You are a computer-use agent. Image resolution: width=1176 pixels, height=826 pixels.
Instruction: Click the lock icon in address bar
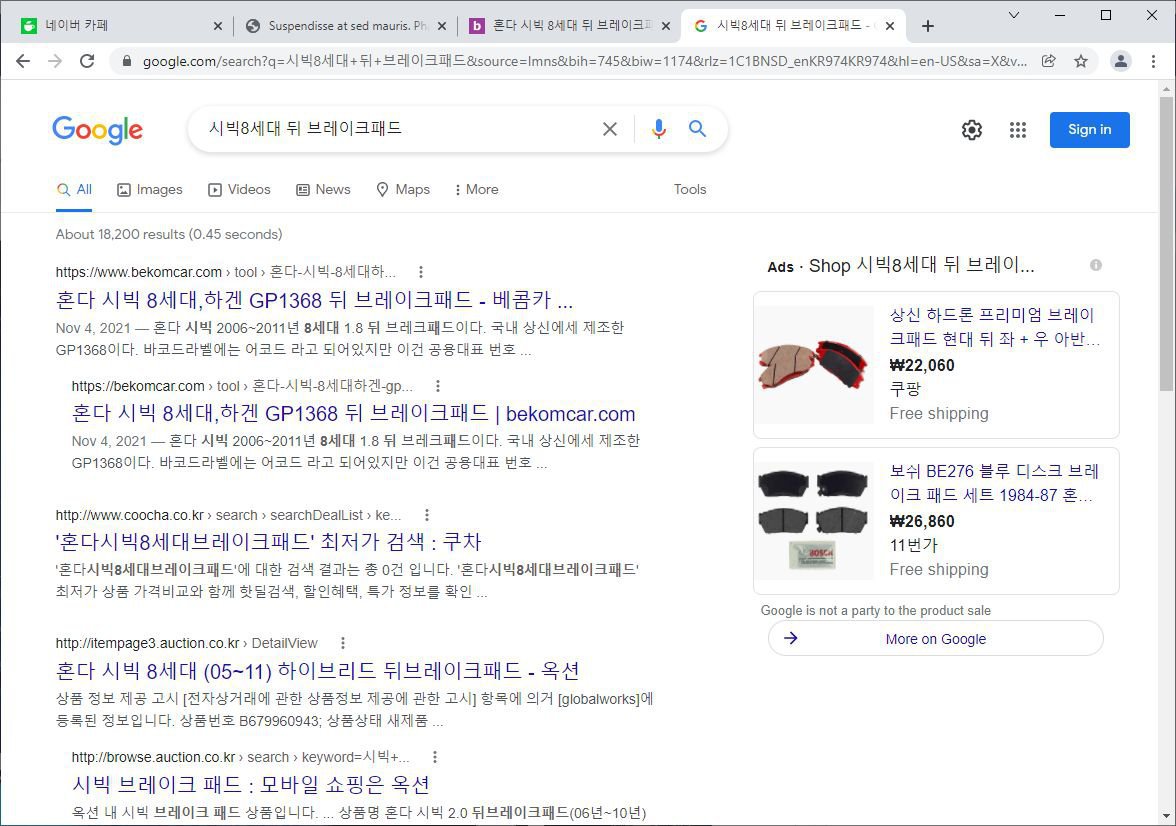(x=127, y=62)
